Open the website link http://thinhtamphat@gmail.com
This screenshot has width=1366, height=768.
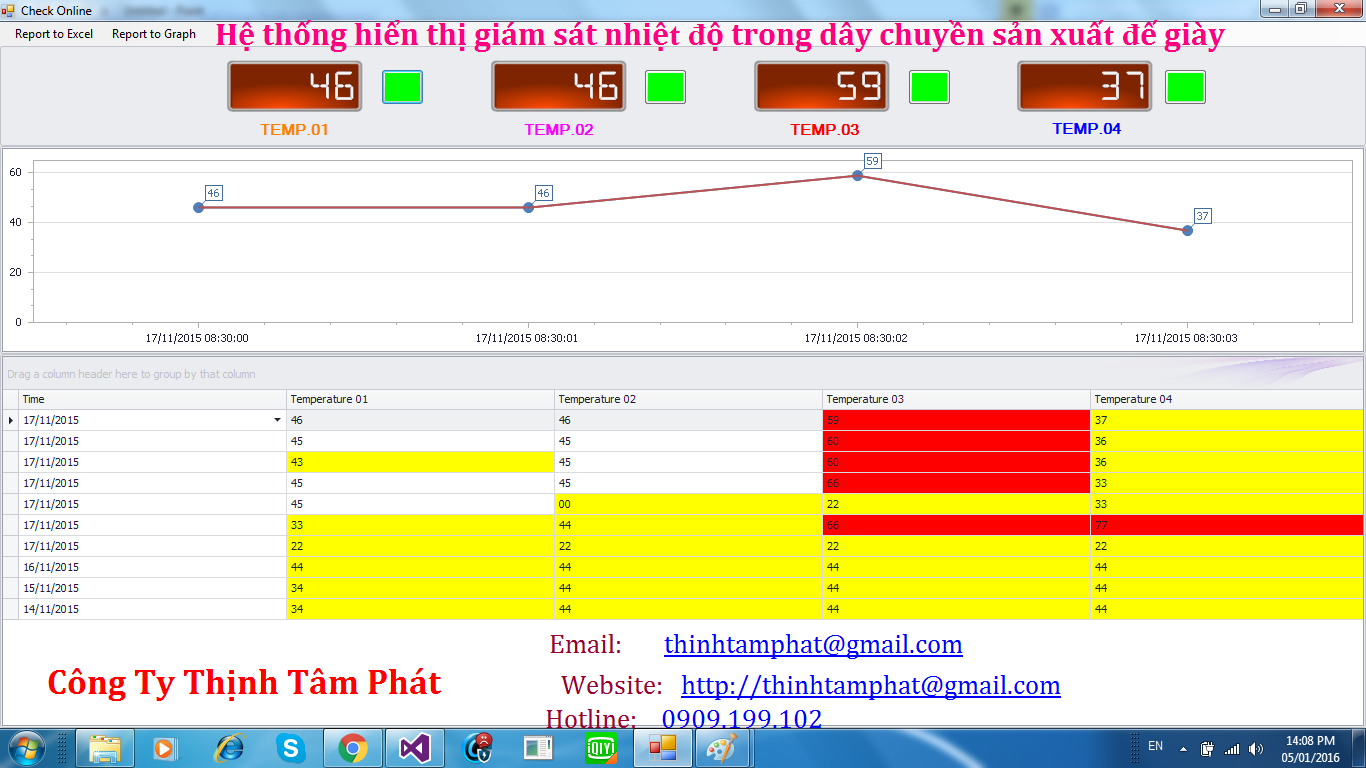coord(870,686)
